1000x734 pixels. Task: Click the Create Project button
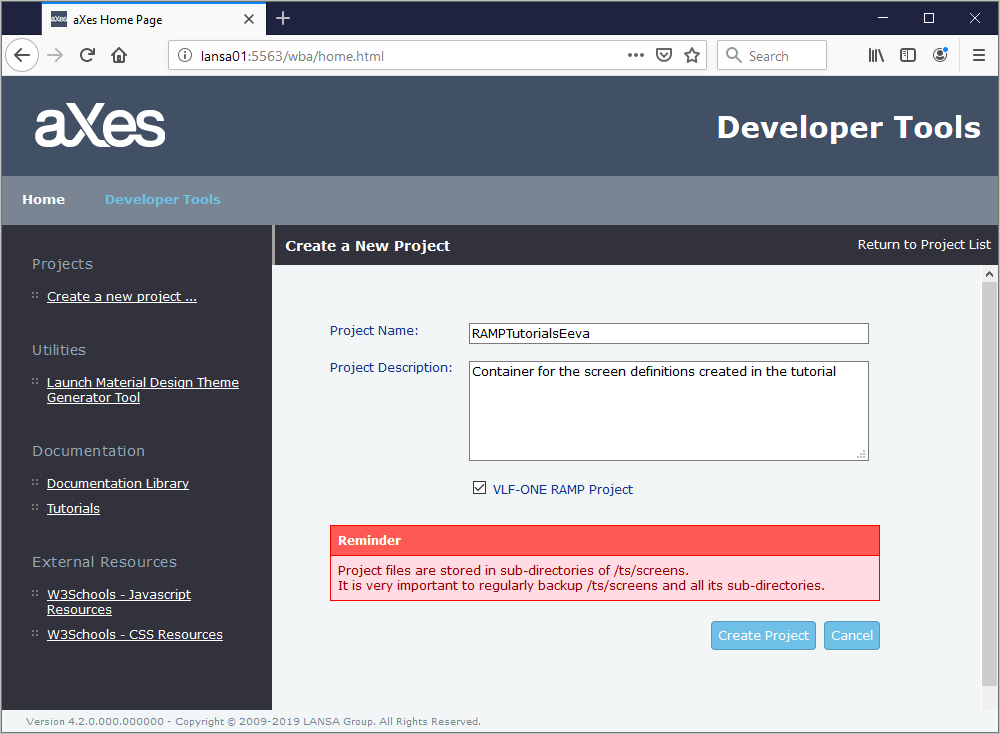[x=763, y=635]
